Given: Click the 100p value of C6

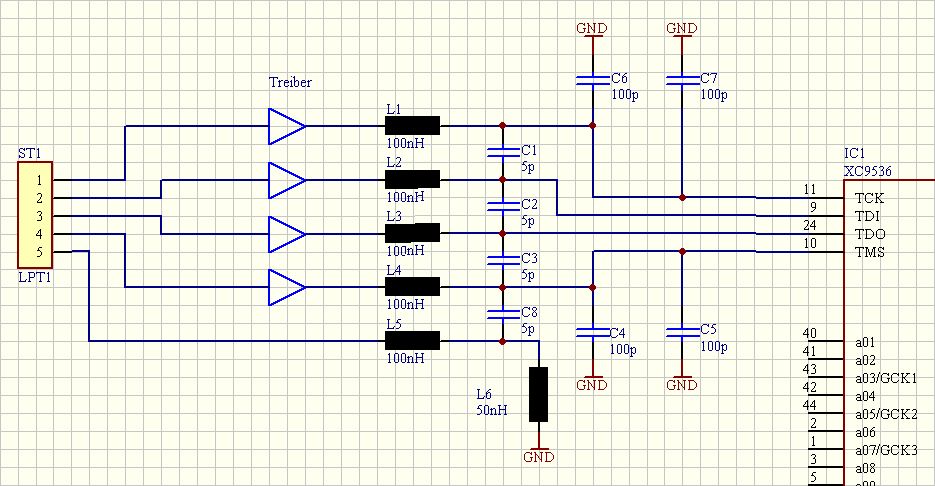Looking at the screenshot, I should coord(625,94).
